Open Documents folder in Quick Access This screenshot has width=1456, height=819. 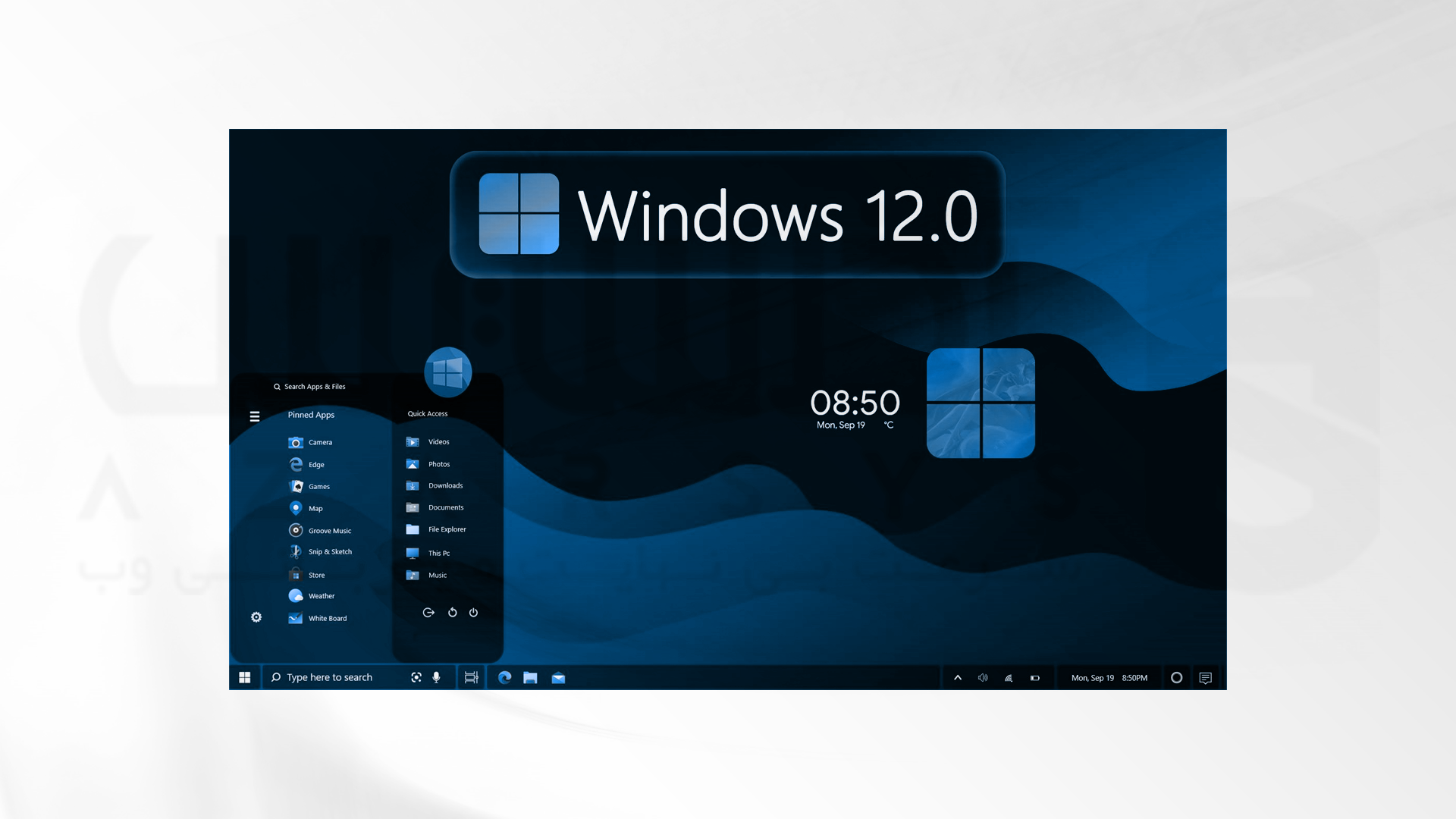point(435,507)
